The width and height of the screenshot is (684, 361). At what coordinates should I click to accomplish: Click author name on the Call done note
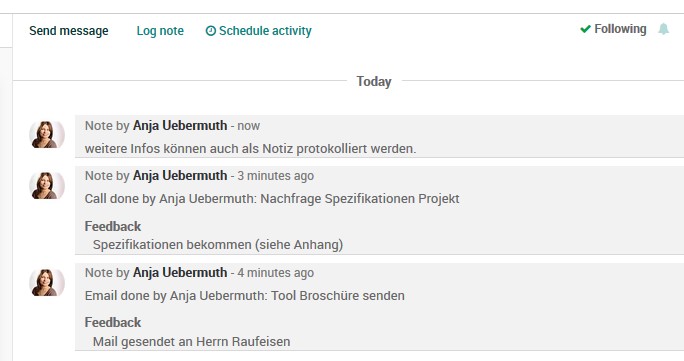pos(180,176)
